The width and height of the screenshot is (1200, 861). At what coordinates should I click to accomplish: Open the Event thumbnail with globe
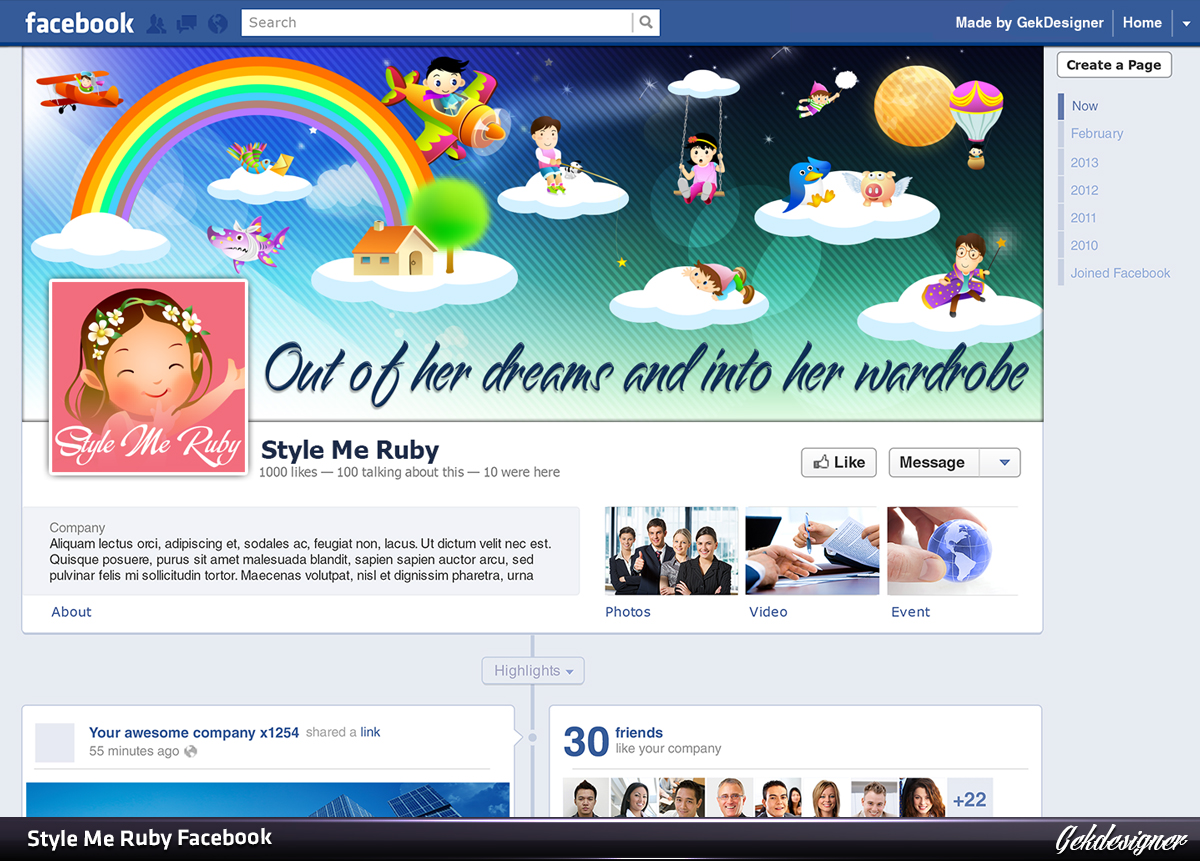point(952,551)
